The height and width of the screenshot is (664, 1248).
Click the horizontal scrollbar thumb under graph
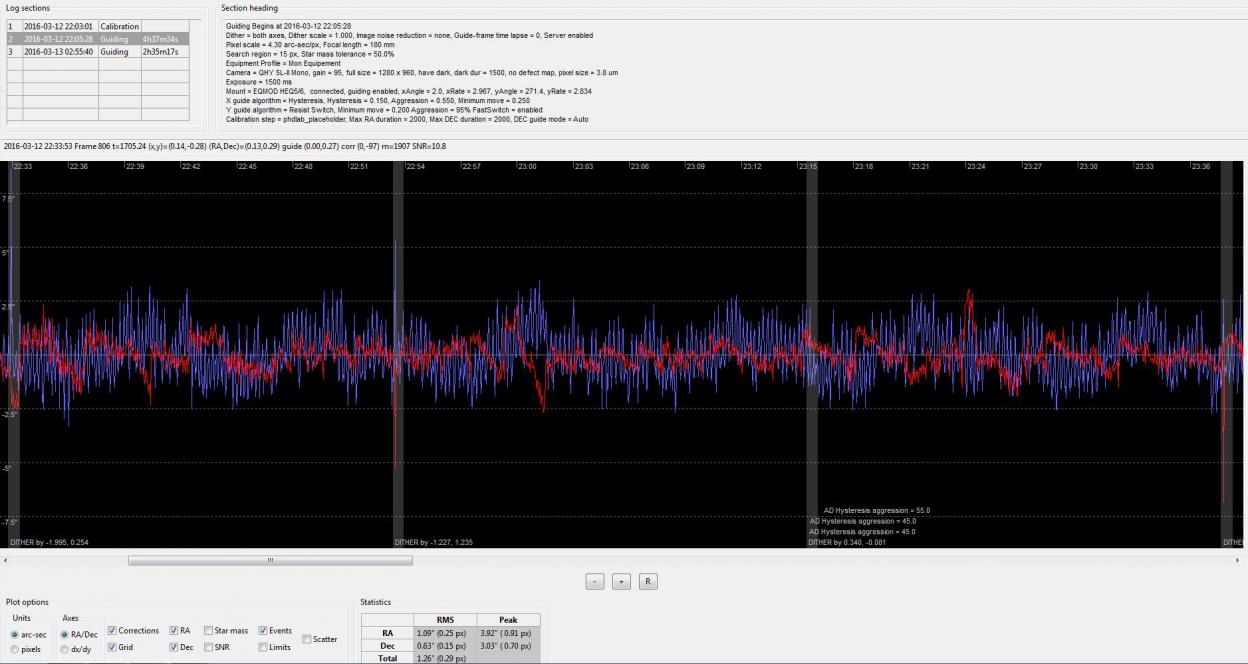pos(270,560)
